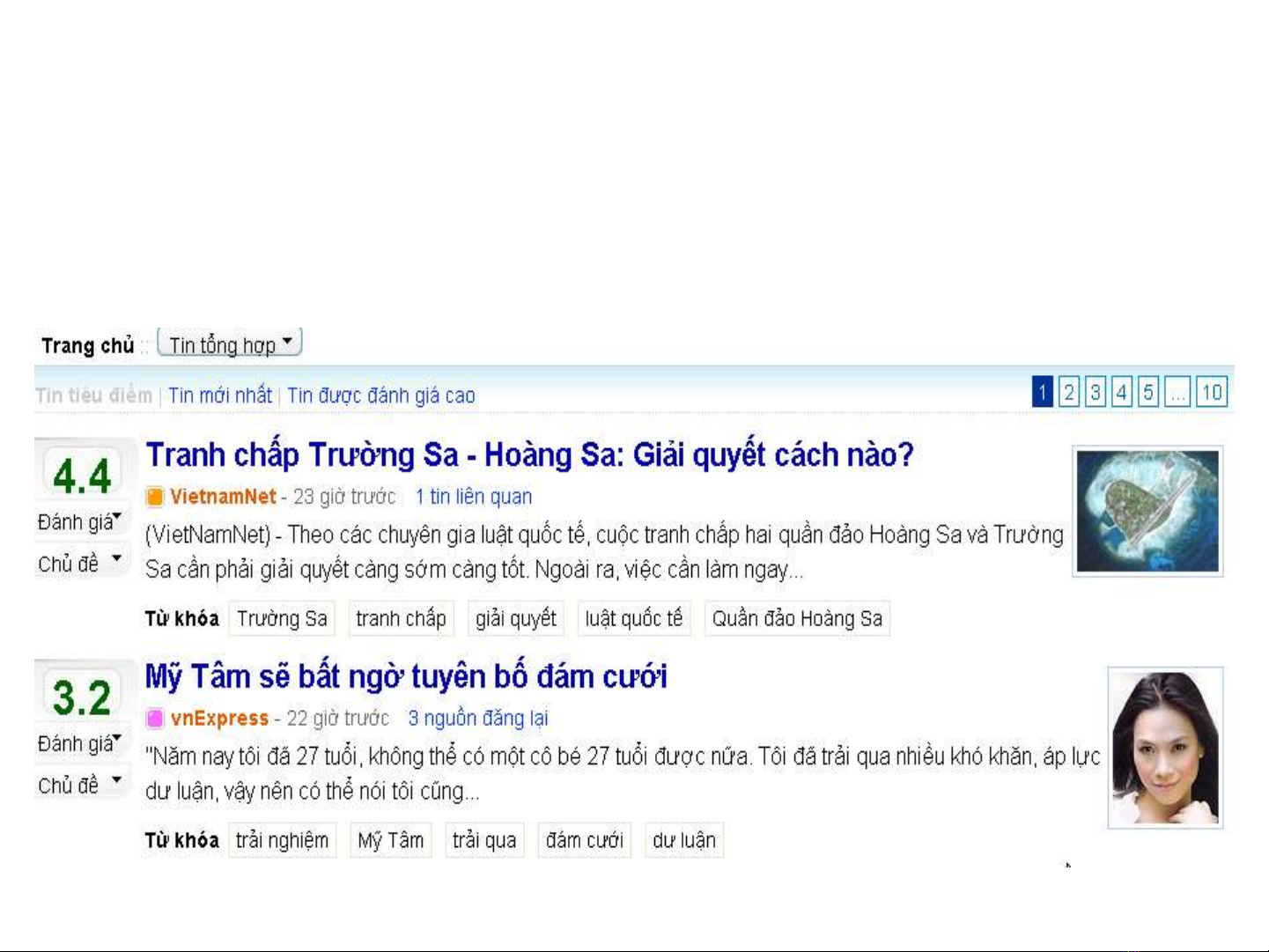Open the Mỹ Tâm đám cưới article headline
This screenshot has width=1269, height=952.
pyautogui.click(x=406, y=676)
